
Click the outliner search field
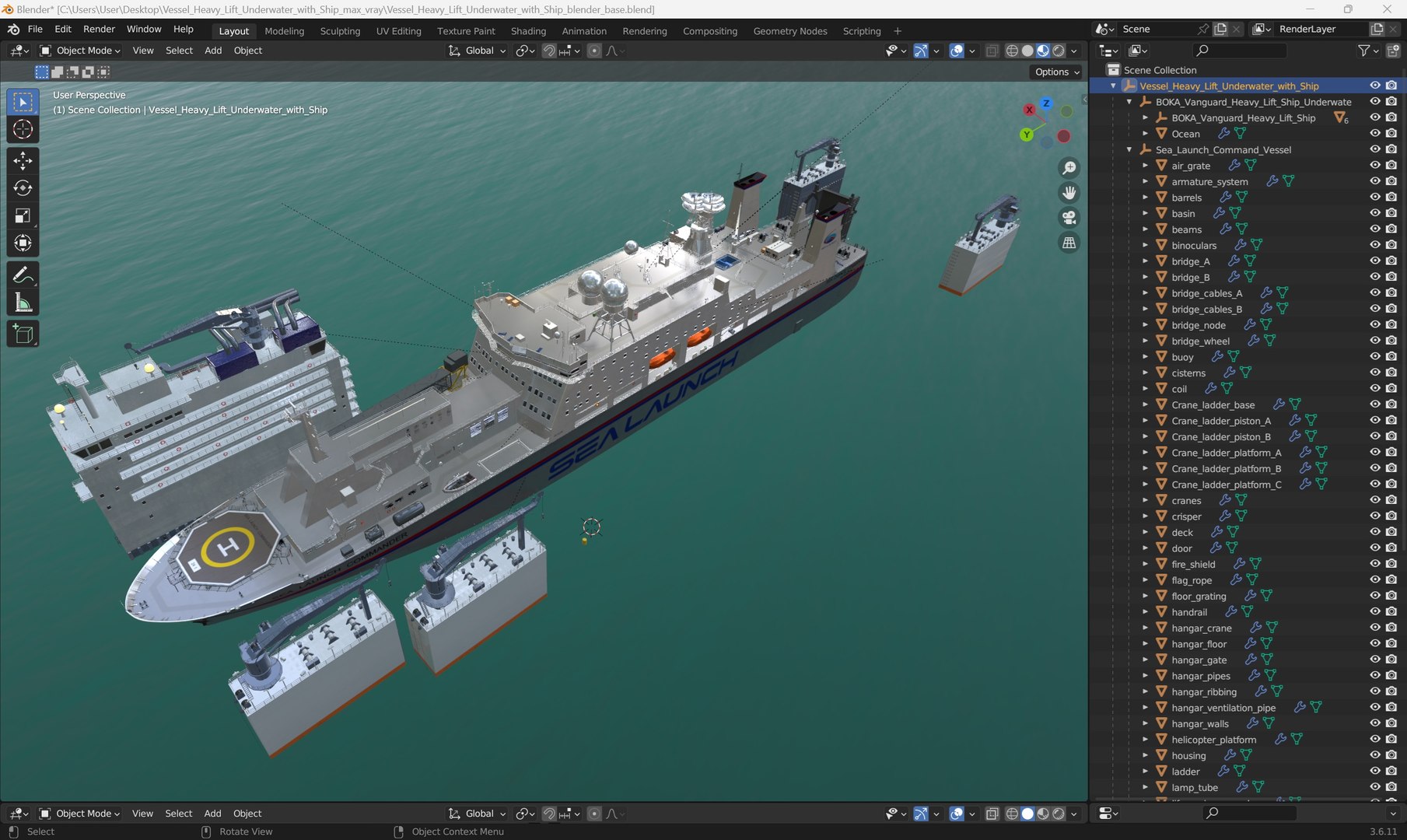pos(1241,51)
